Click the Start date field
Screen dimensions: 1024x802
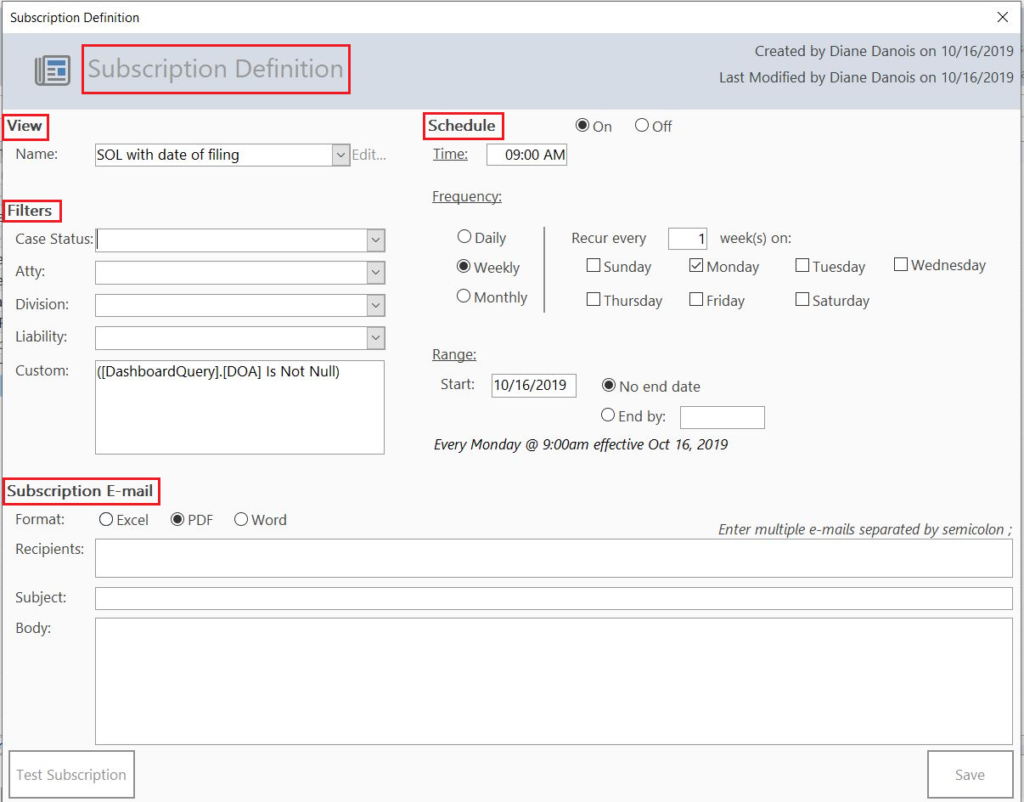(534, 385)
